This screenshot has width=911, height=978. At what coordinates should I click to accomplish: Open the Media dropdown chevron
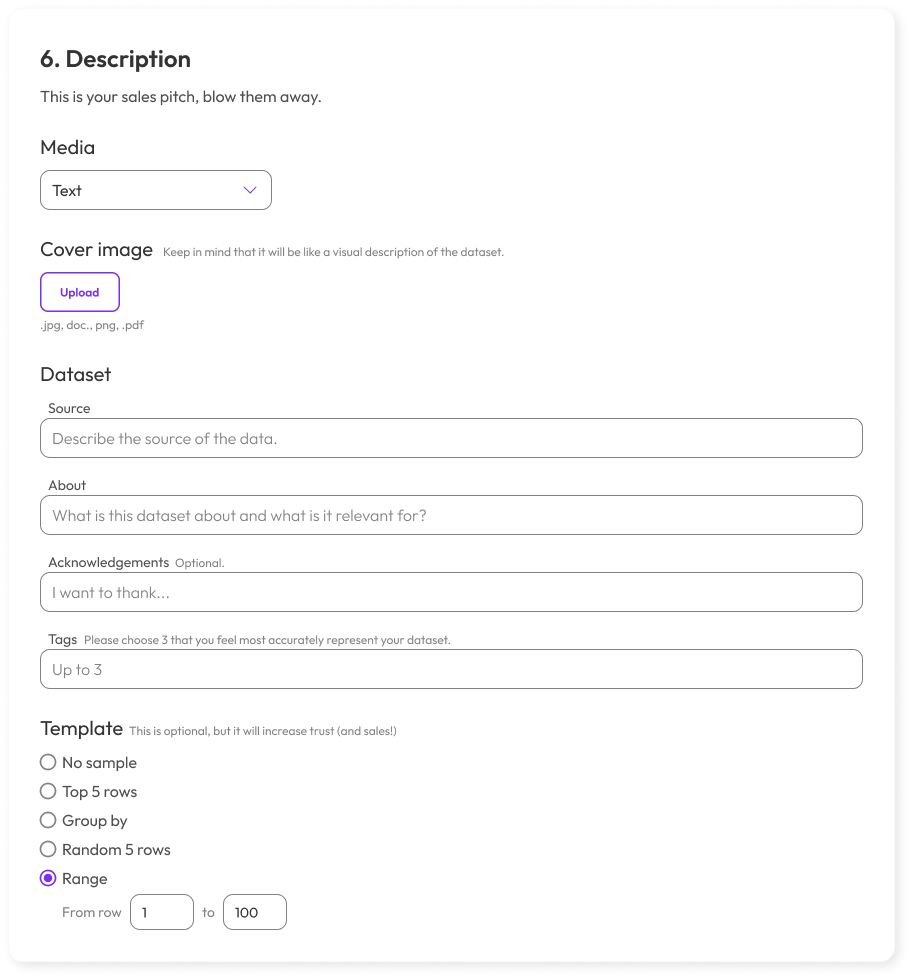click(x=250, y=190)
